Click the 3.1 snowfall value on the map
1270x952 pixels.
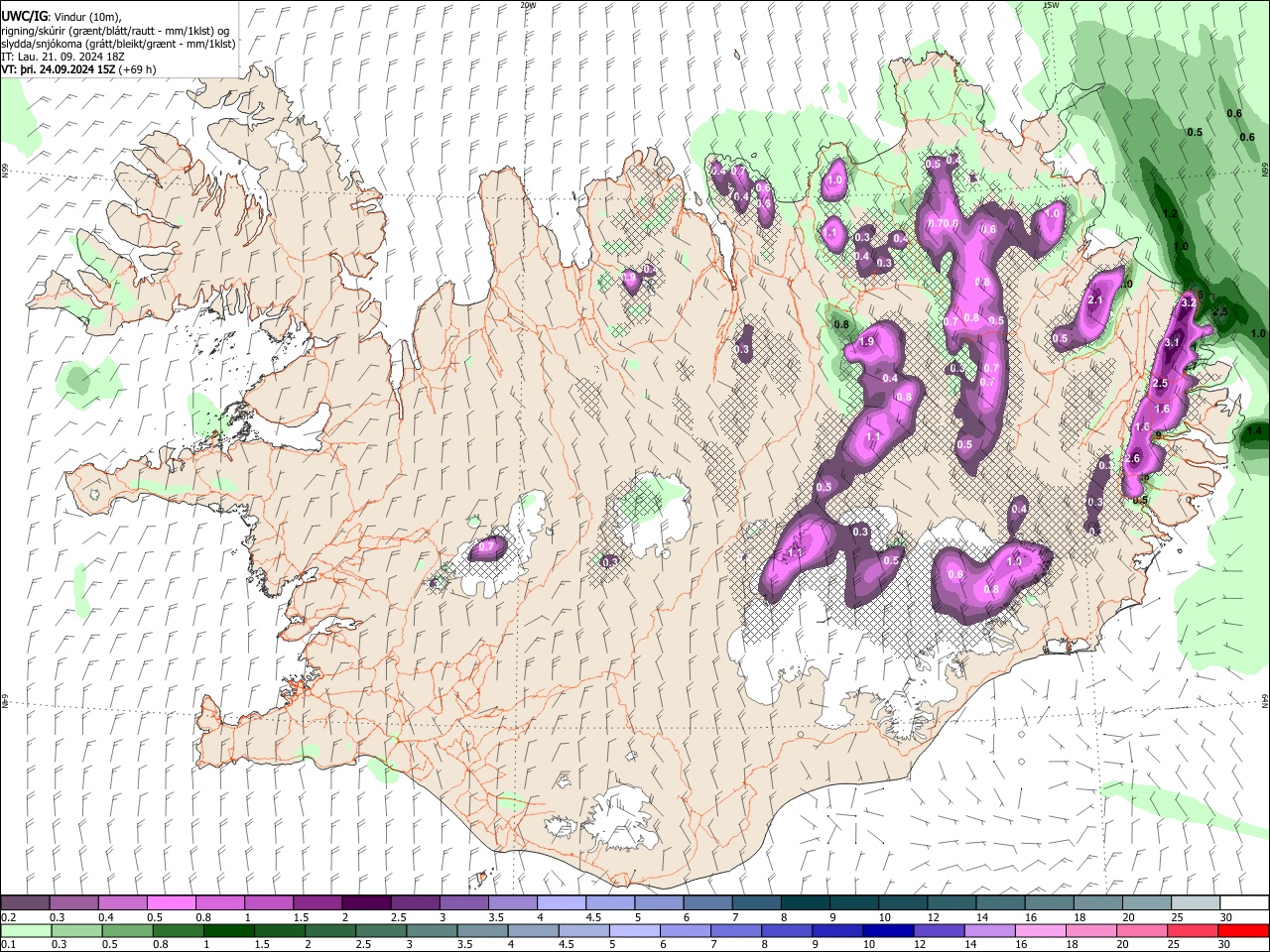1172,343
